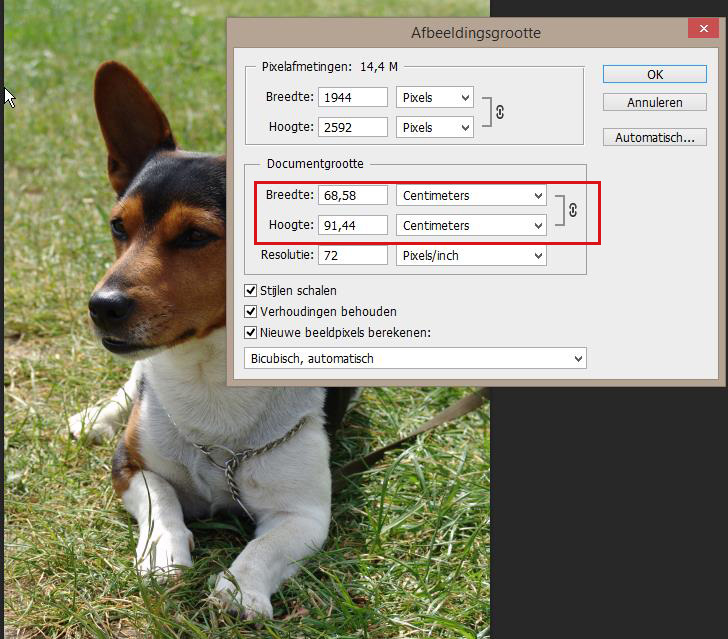
Task: Open the Automatisch... options
Action: click(655, 137)
